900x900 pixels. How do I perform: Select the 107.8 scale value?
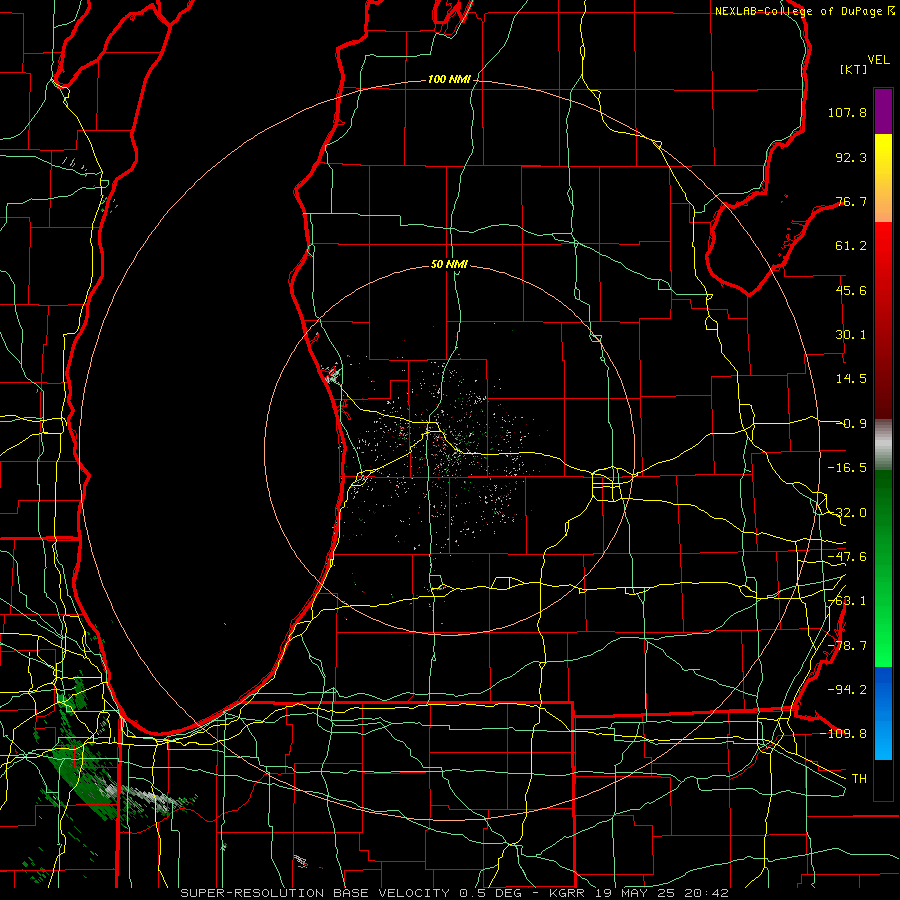click(847, 112)
